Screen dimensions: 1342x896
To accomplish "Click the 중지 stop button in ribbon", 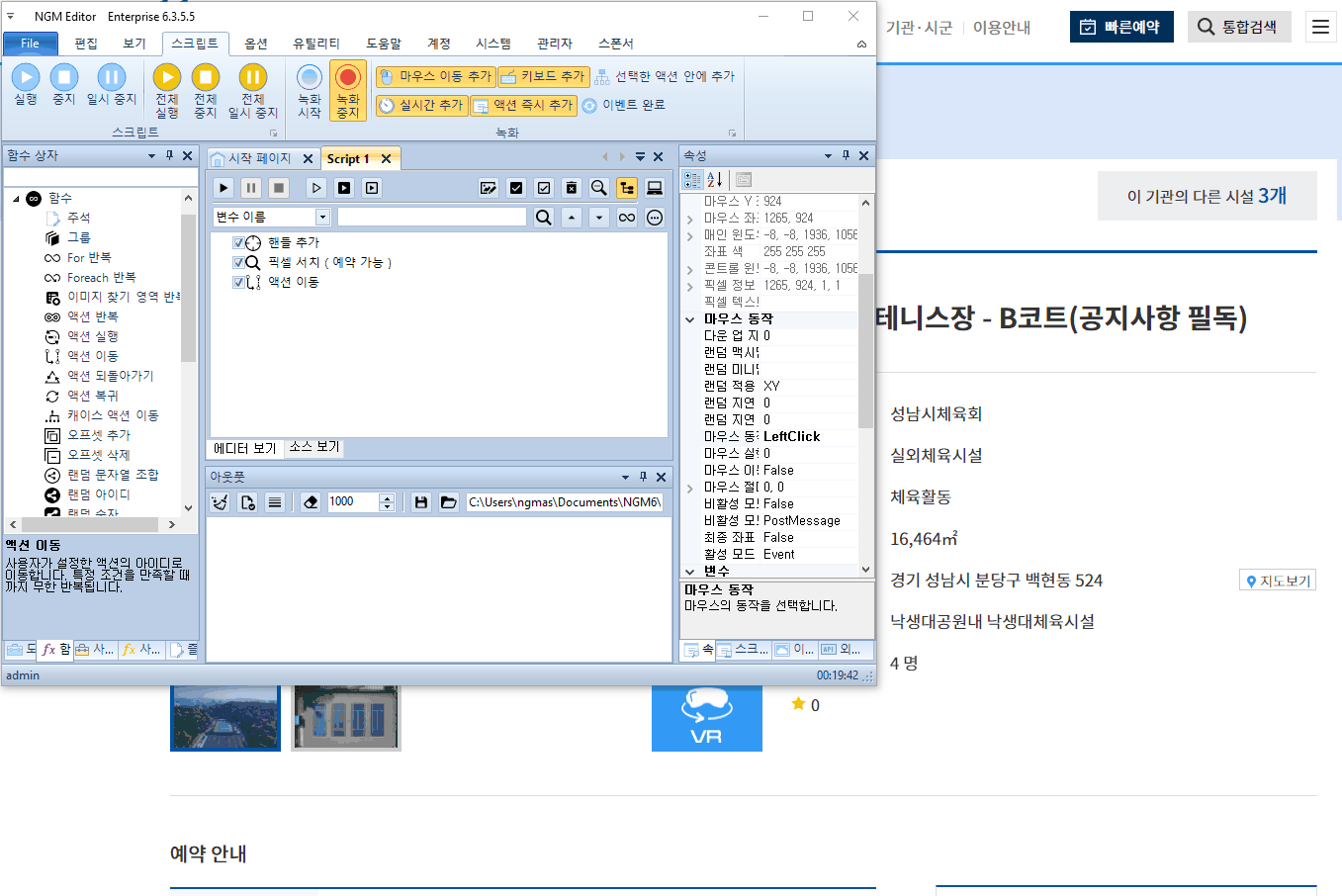I will [64, 85].
